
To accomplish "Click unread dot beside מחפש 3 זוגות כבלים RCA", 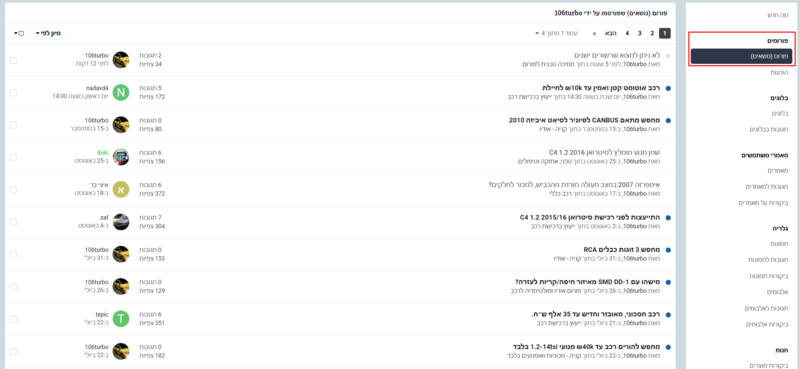I will coord(668,250).
